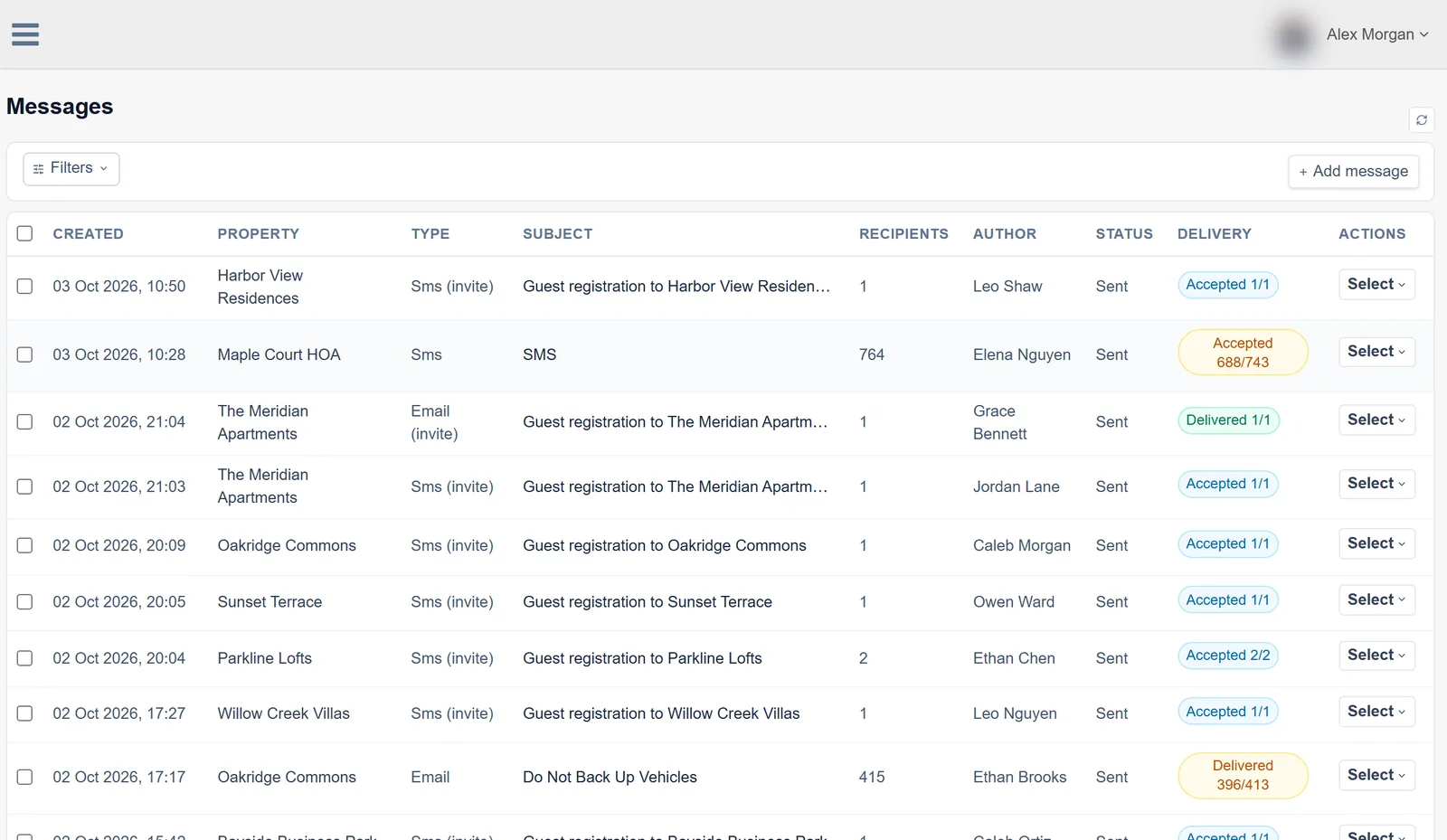Click the Delivered 1/1 delivery badge
Image resolution: width=1447 pixels, height=840 pixels.
[x=1228, y=420]
